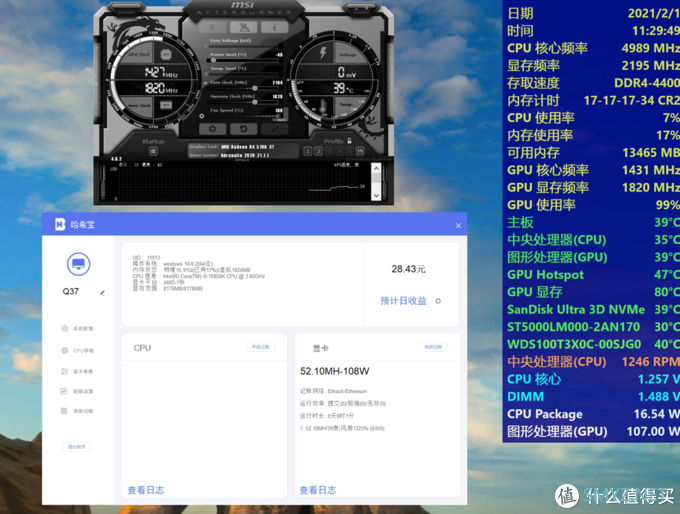Close the 哈希宝 window
Image resolution: width=680 pixels, height=514 pixels.
[458, 226]
